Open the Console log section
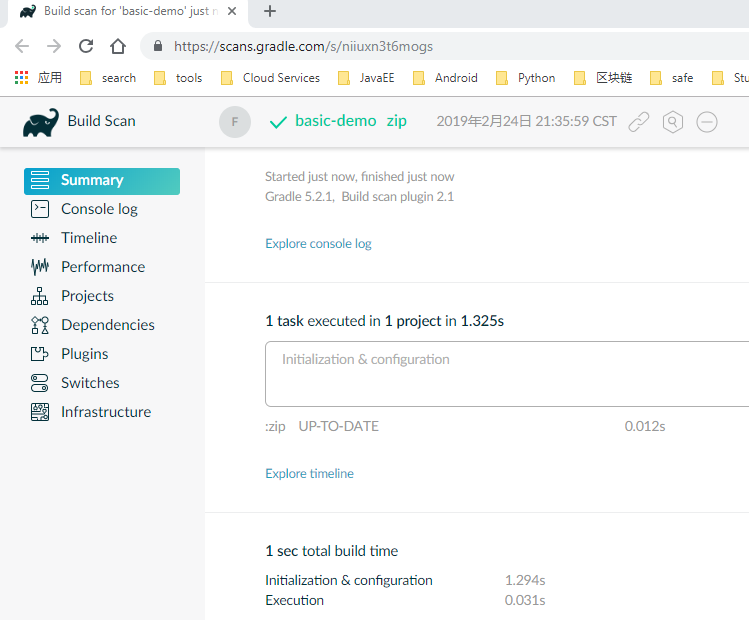This screenshot has width=749, height=620. [102, 209]
